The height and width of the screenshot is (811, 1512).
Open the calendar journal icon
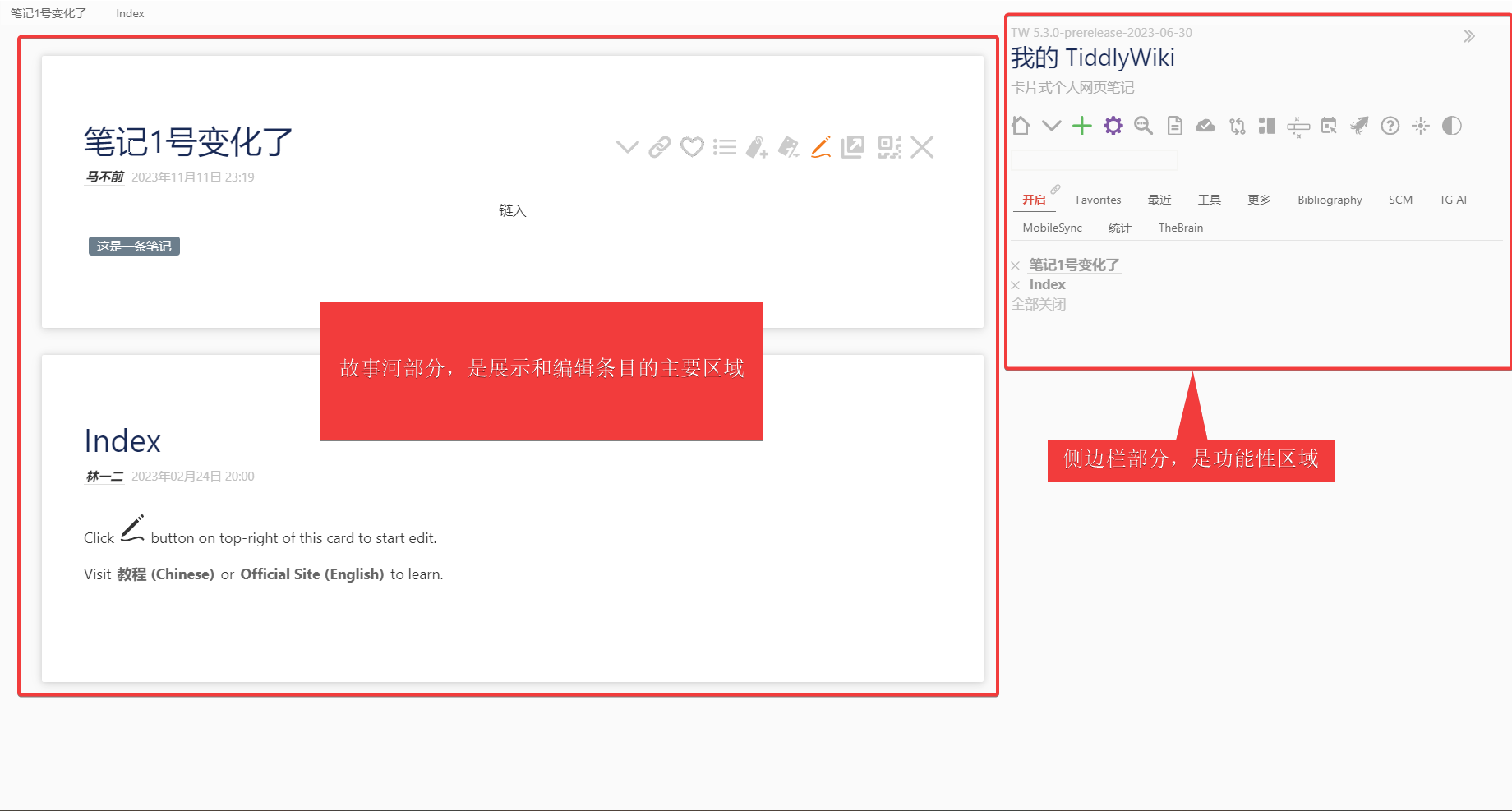click(x=1329, y=126)
